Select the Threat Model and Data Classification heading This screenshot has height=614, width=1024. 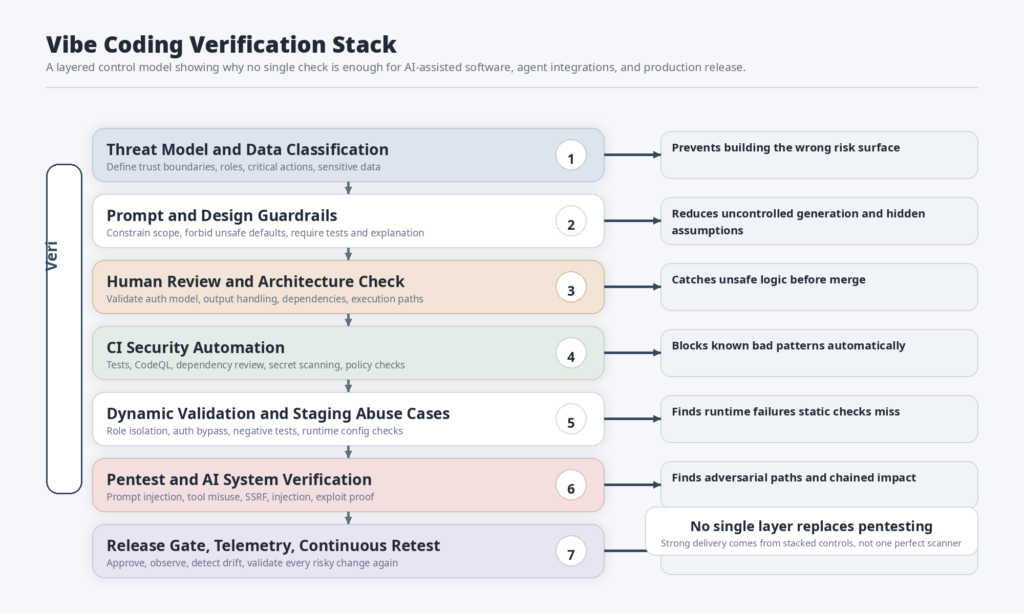point(247,149)
